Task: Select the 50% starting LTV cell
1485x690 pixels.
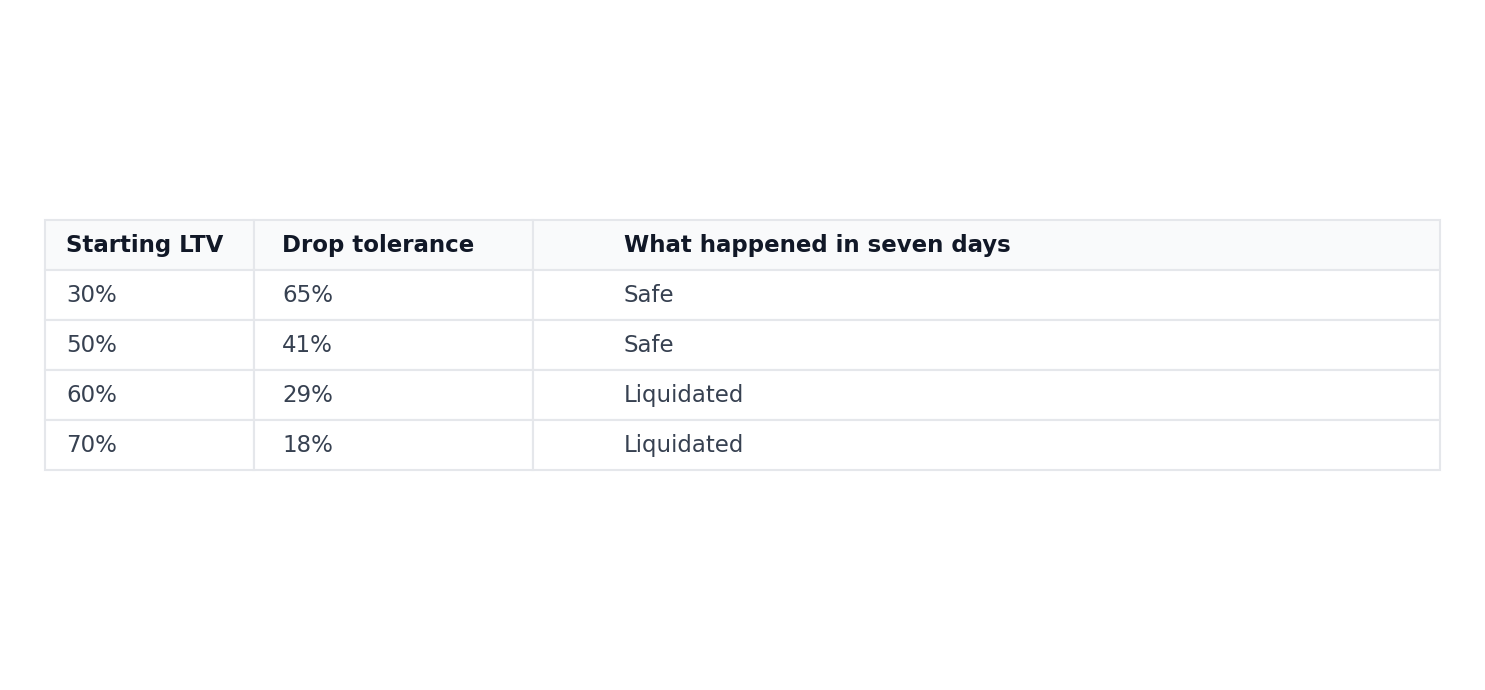Action: pyautogui.click(x=92, y=345)
